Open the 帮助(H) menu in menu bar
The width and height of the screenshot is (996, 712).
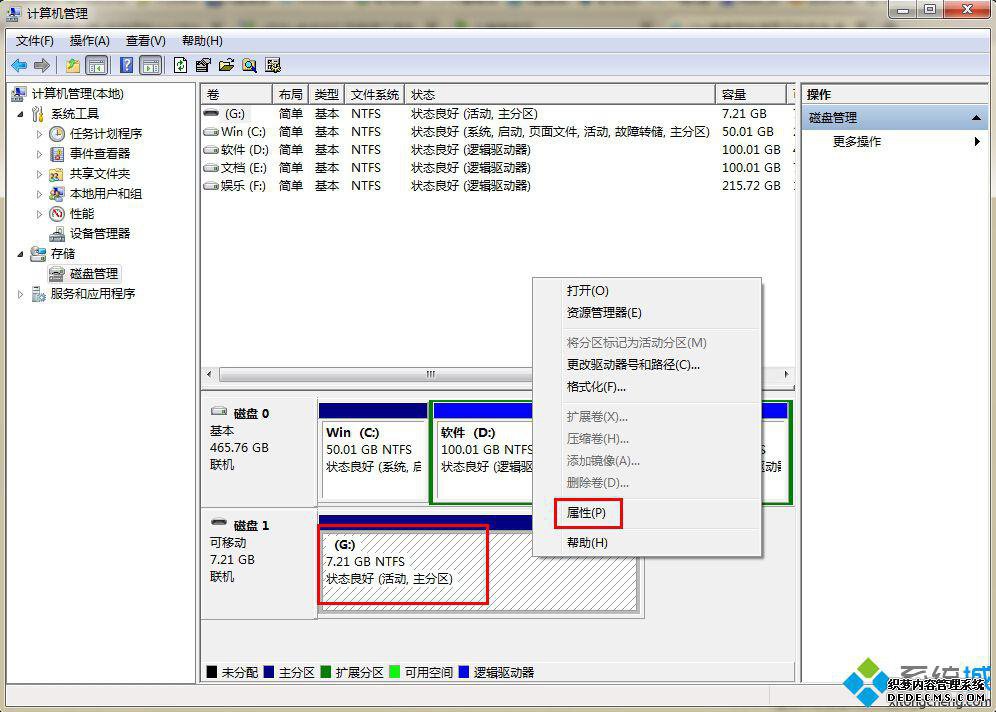pyautogui.click(x=202, y=41)
